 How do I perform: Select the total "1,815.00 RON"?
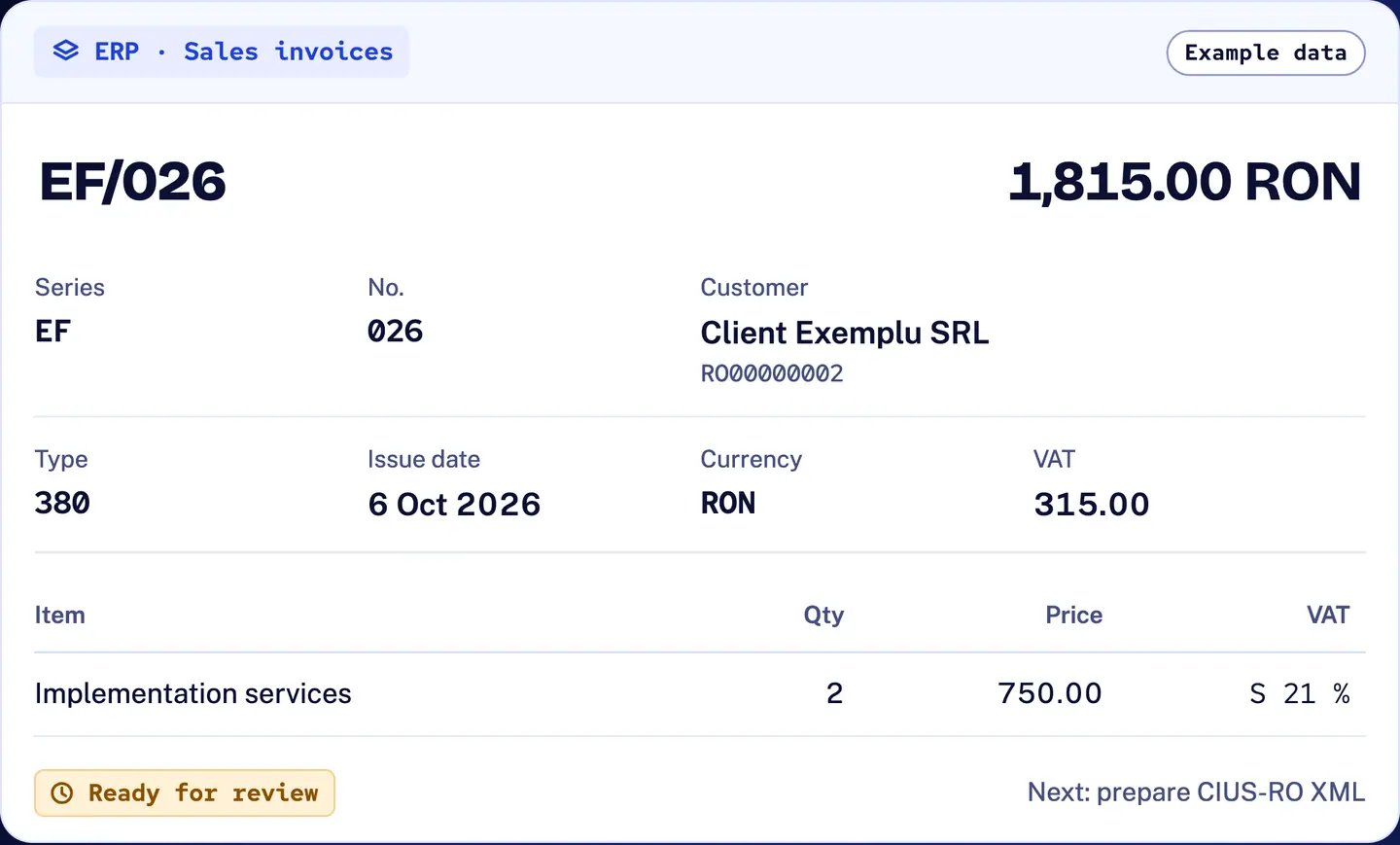[x=1185, y=182]
